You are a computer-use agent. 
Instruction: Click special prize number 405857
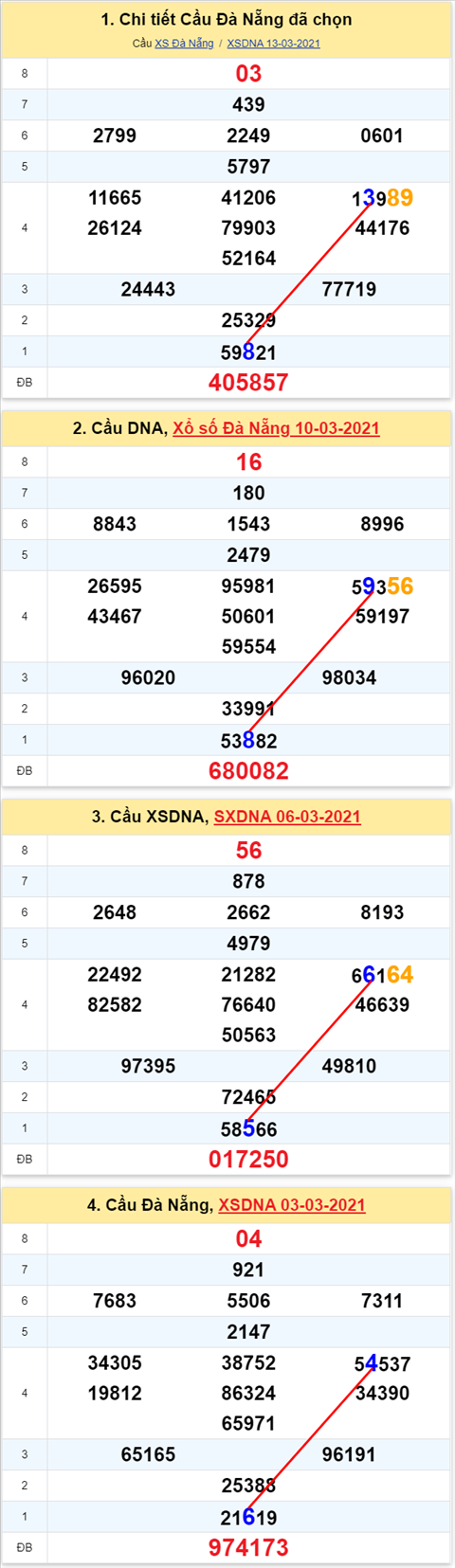coord(248,383)
